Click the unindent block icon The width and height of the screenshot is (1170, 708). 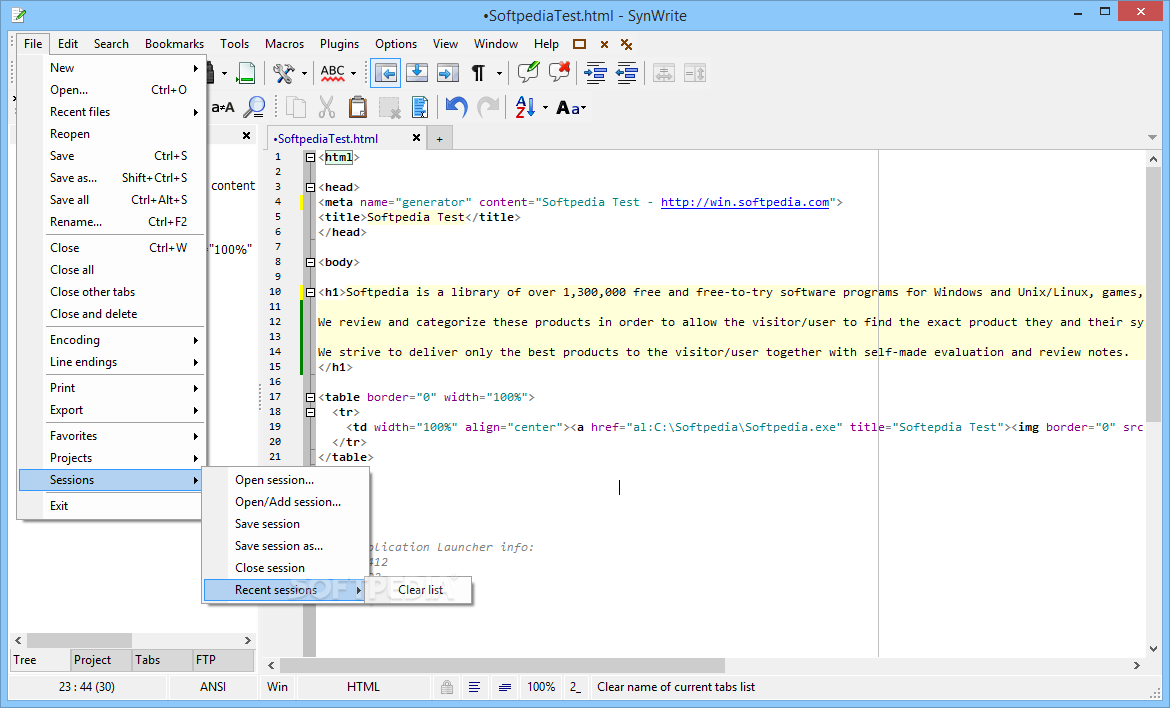pyautogui.click(x=627, y=73)
